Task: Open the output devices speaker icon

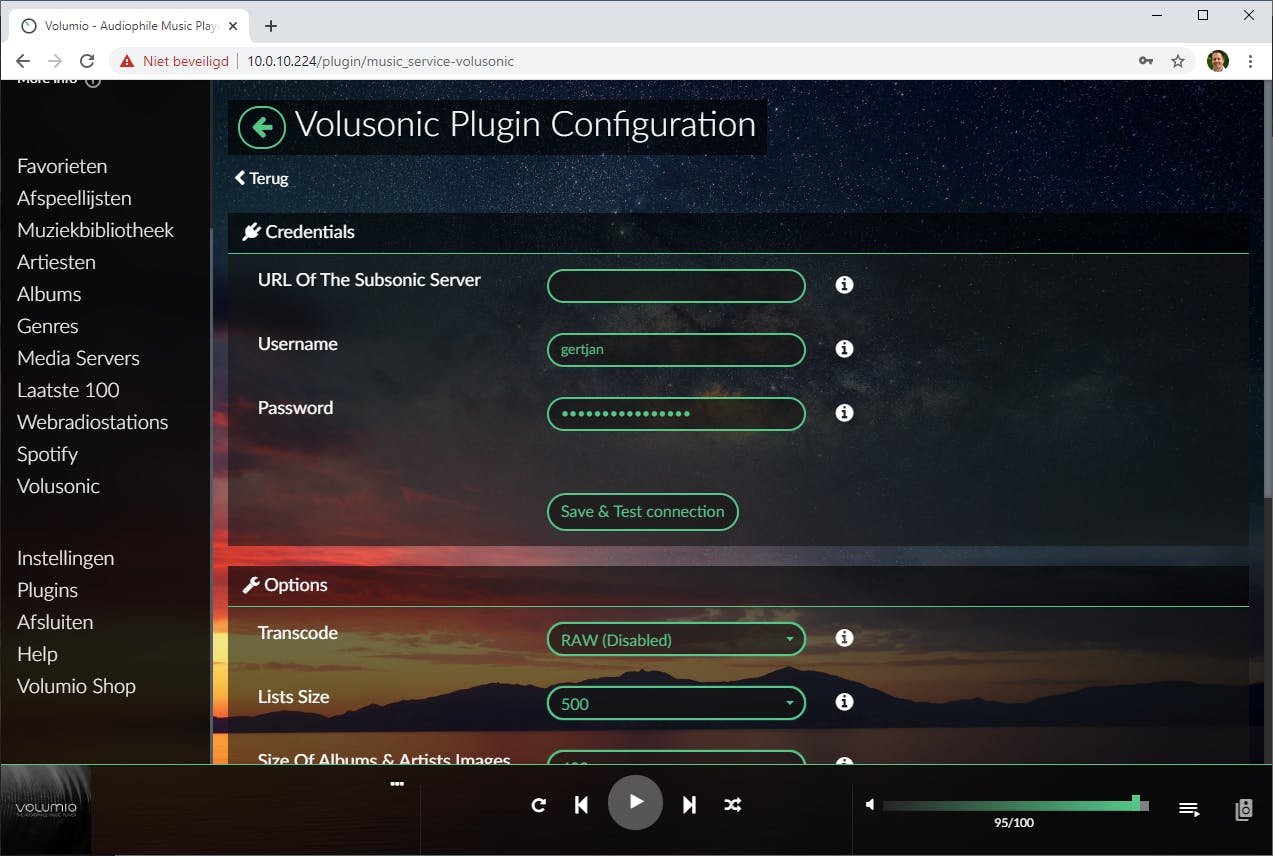Action: click(1244, 809)
